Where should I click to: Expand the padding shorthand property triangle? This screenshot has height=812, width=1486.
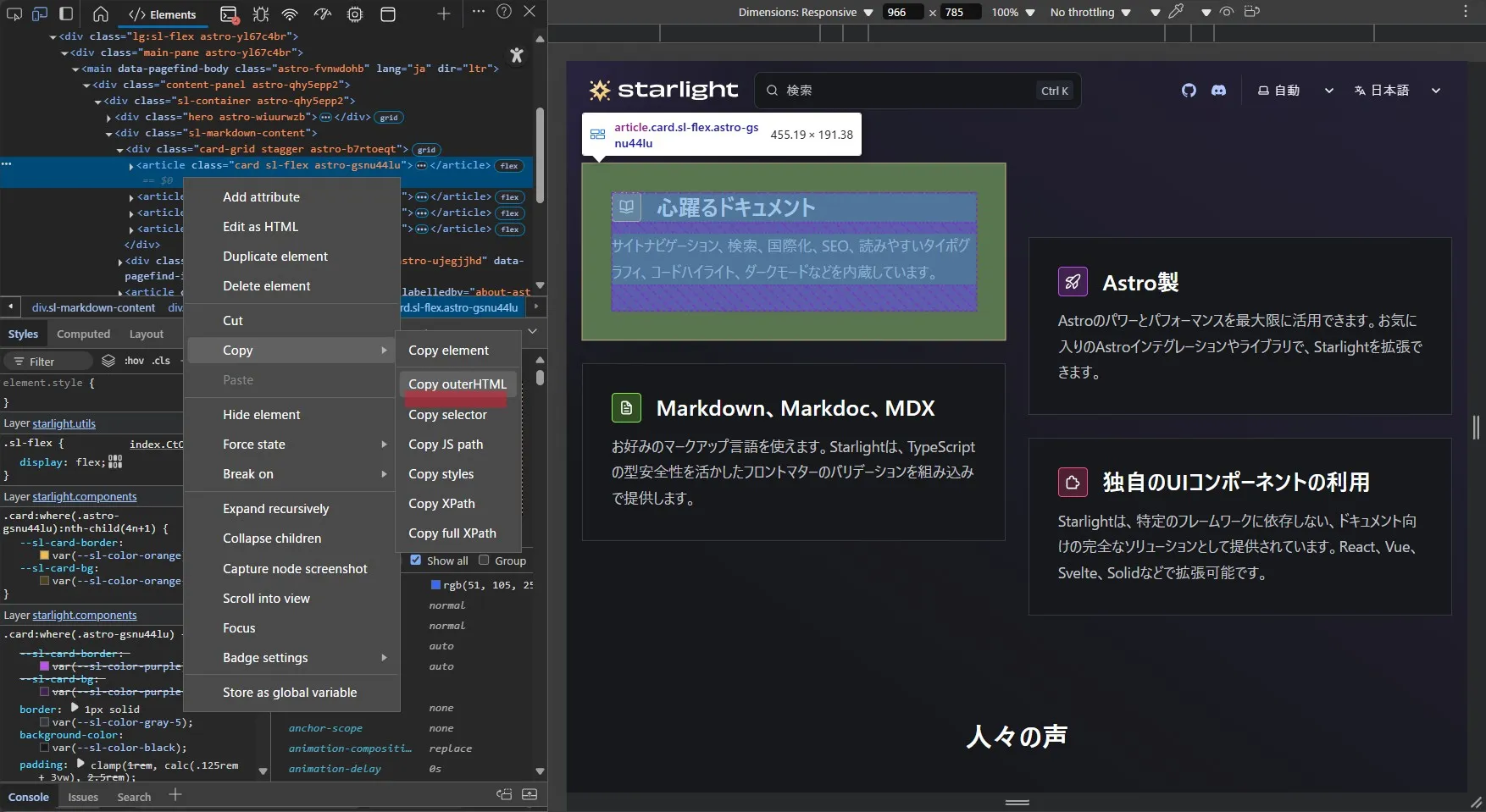[81, 764]
